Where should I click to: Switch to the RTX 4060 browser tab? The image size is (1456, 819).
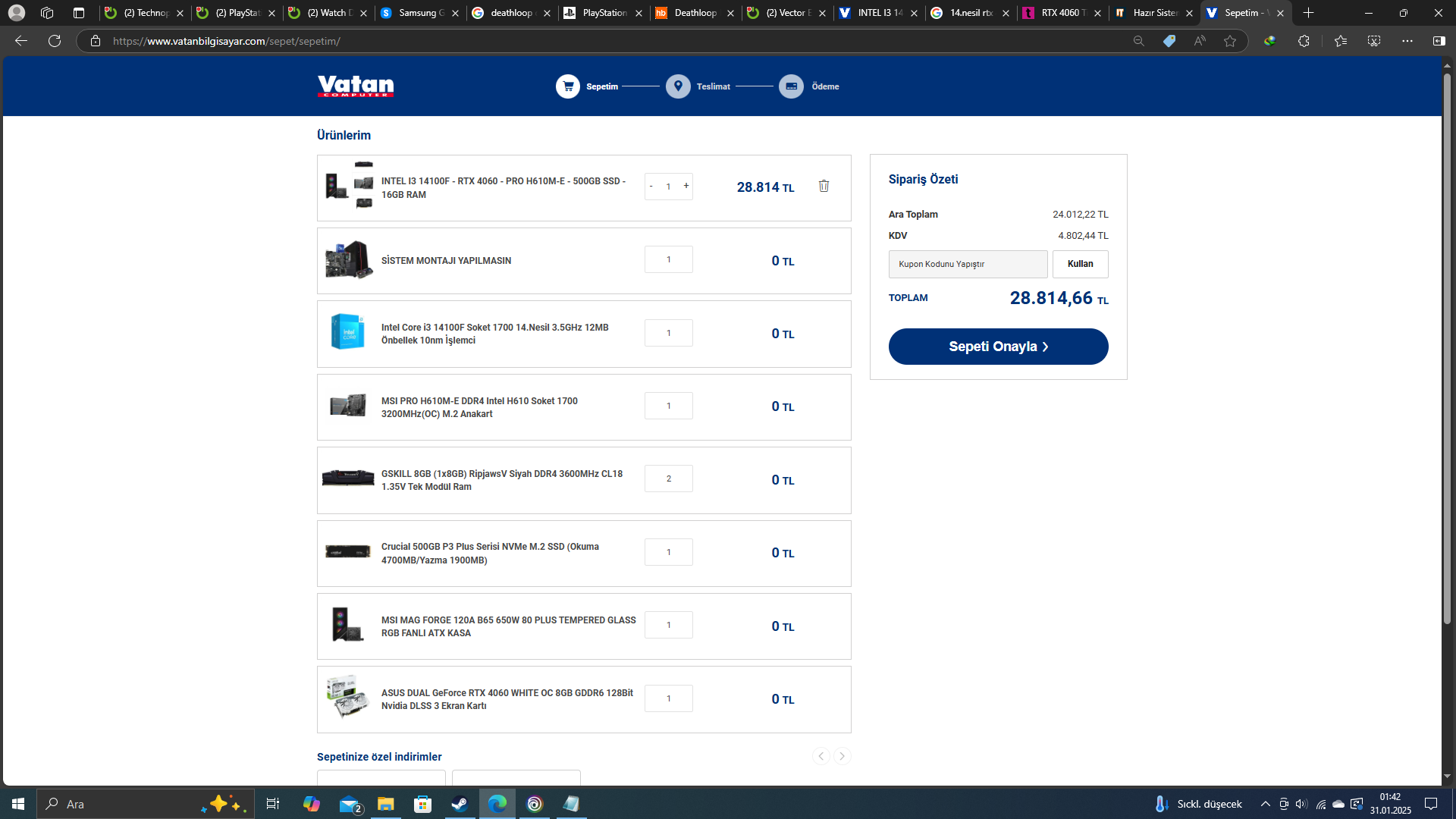click(1062, 13)
